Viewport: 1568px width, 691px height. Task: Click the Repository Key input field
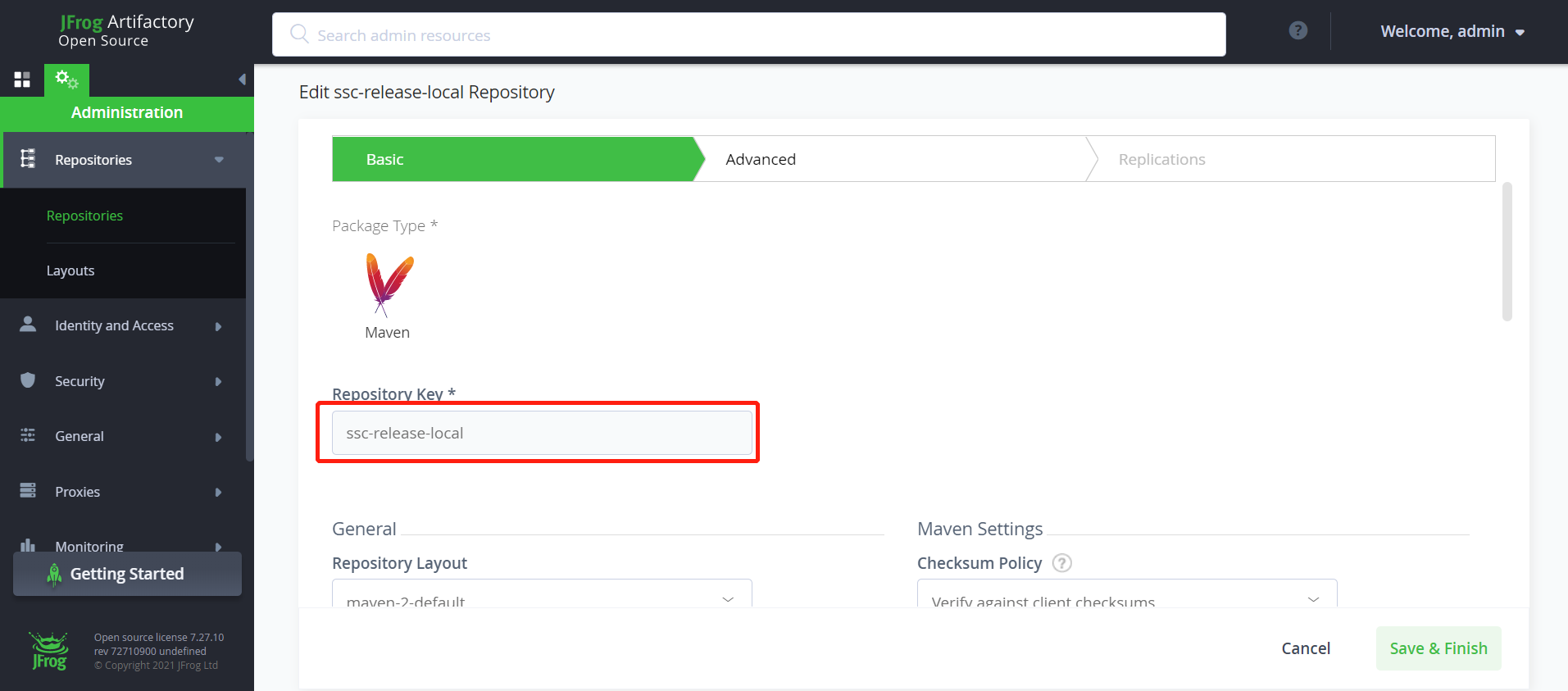click(x=542, y=433)
